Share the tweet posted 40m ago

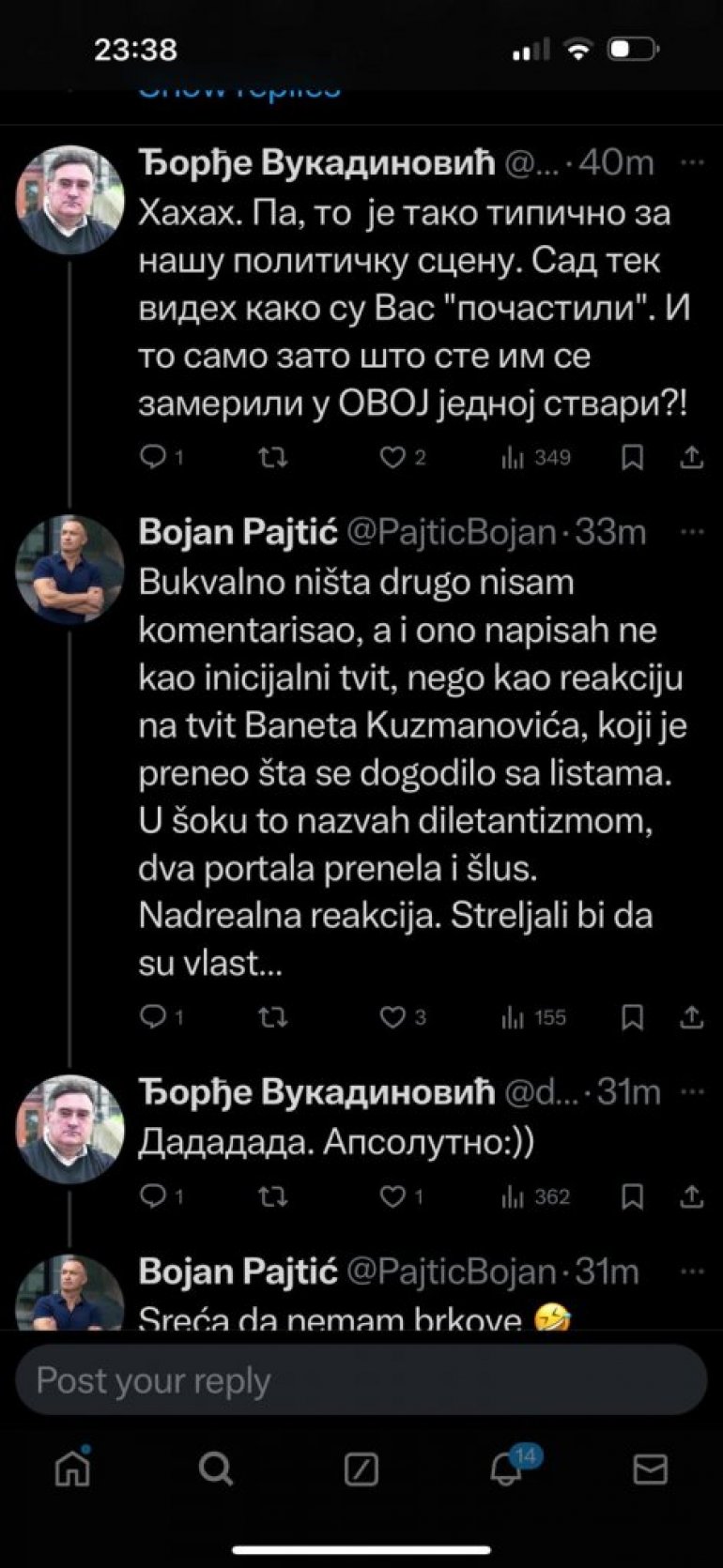pos(691,458)
